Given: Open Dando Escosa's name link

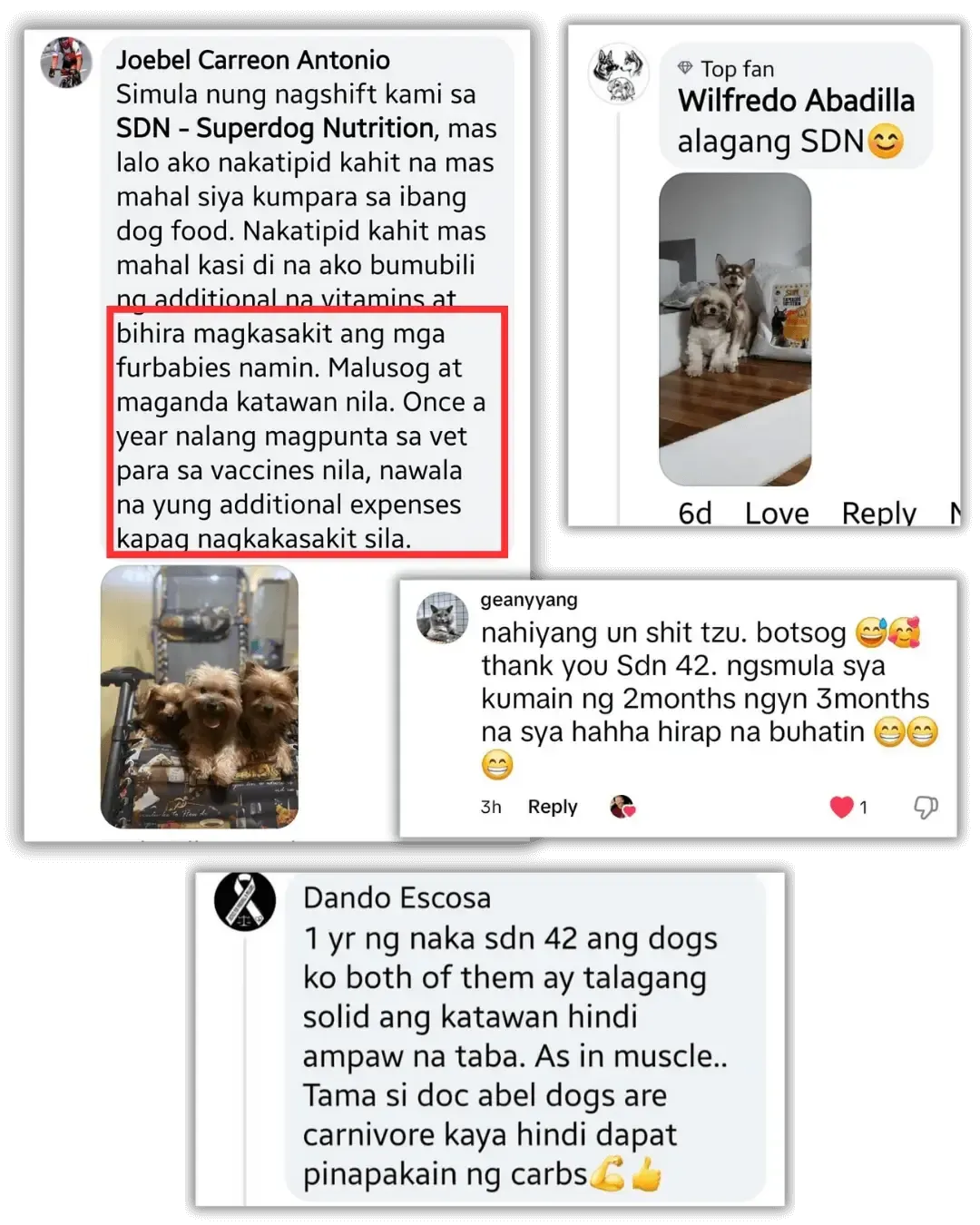Looking at the screenshot, I should 397,897.
